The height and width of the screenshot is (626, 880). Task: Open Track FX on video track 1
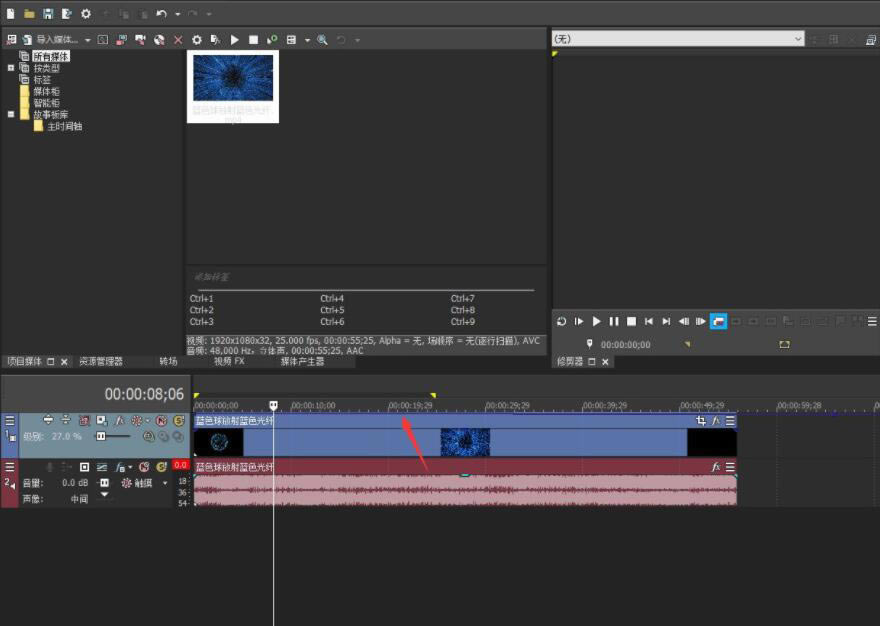pos(119,420)
